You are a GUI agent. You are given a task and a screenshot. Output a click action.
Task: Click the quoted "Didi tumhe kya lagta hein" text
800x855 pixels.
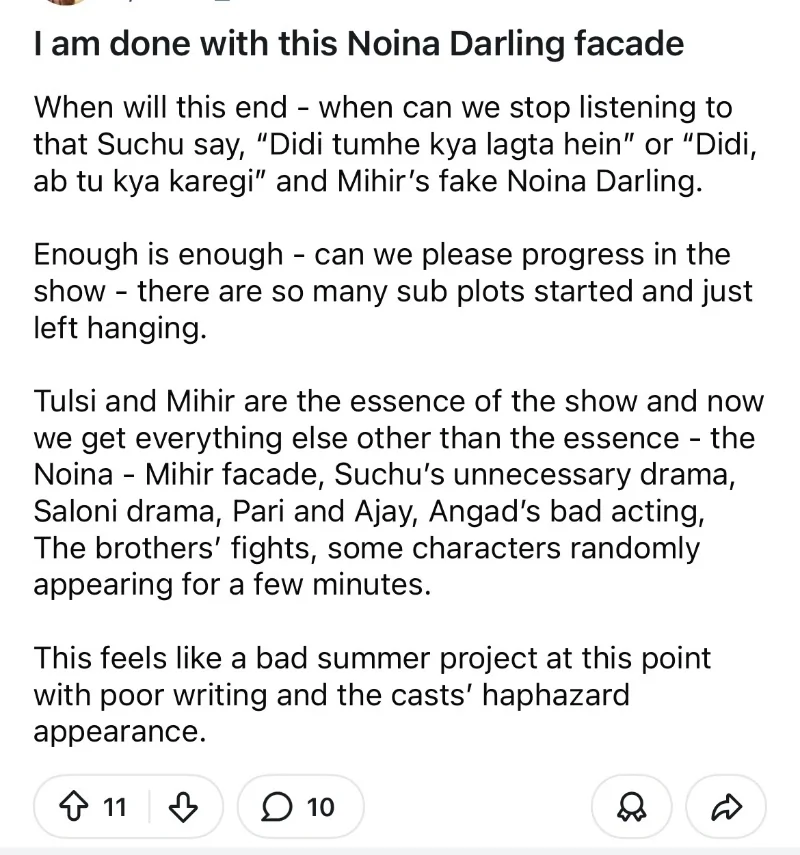[x=455, y=144]
